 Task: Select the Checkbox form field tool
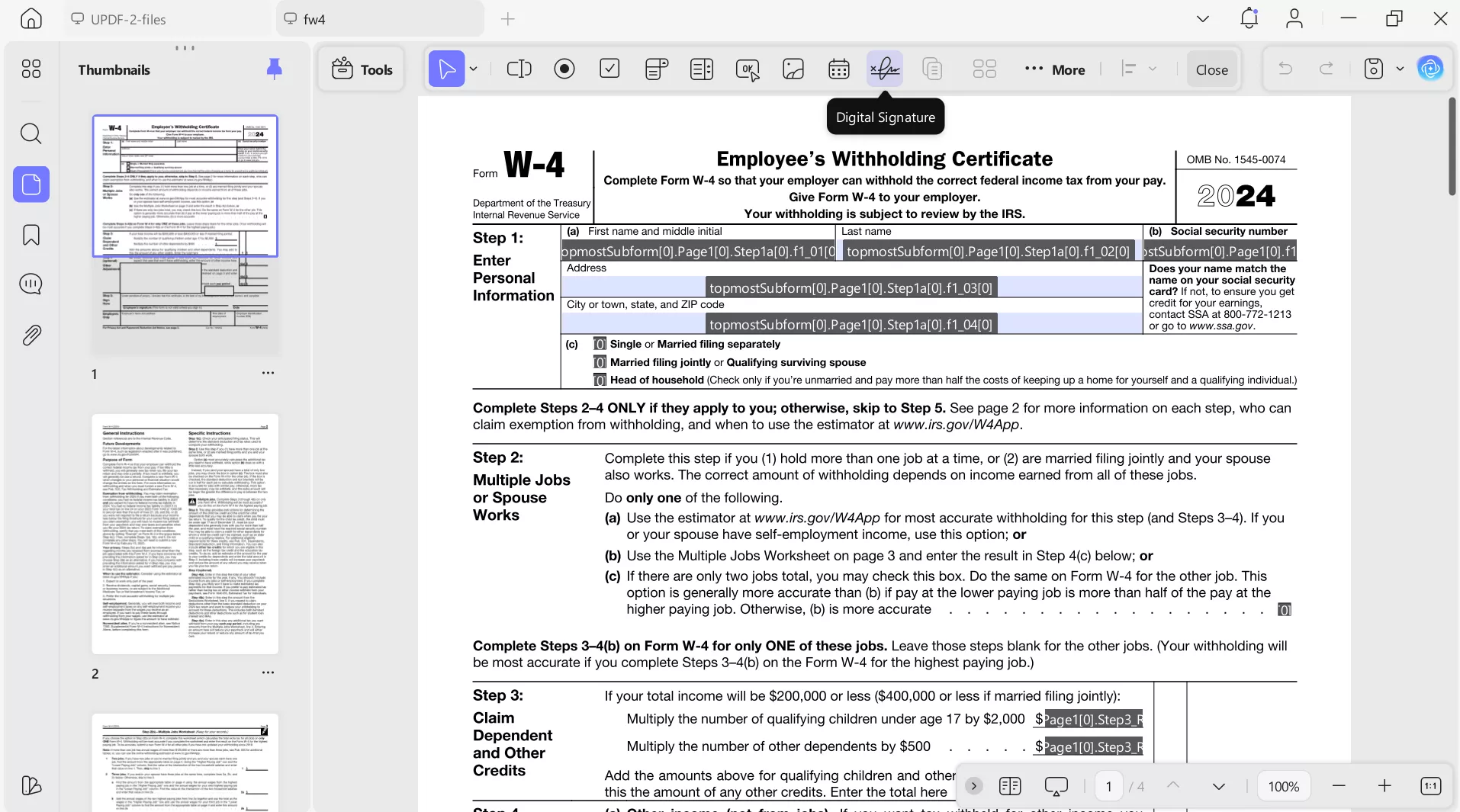(x=609, y=69)
